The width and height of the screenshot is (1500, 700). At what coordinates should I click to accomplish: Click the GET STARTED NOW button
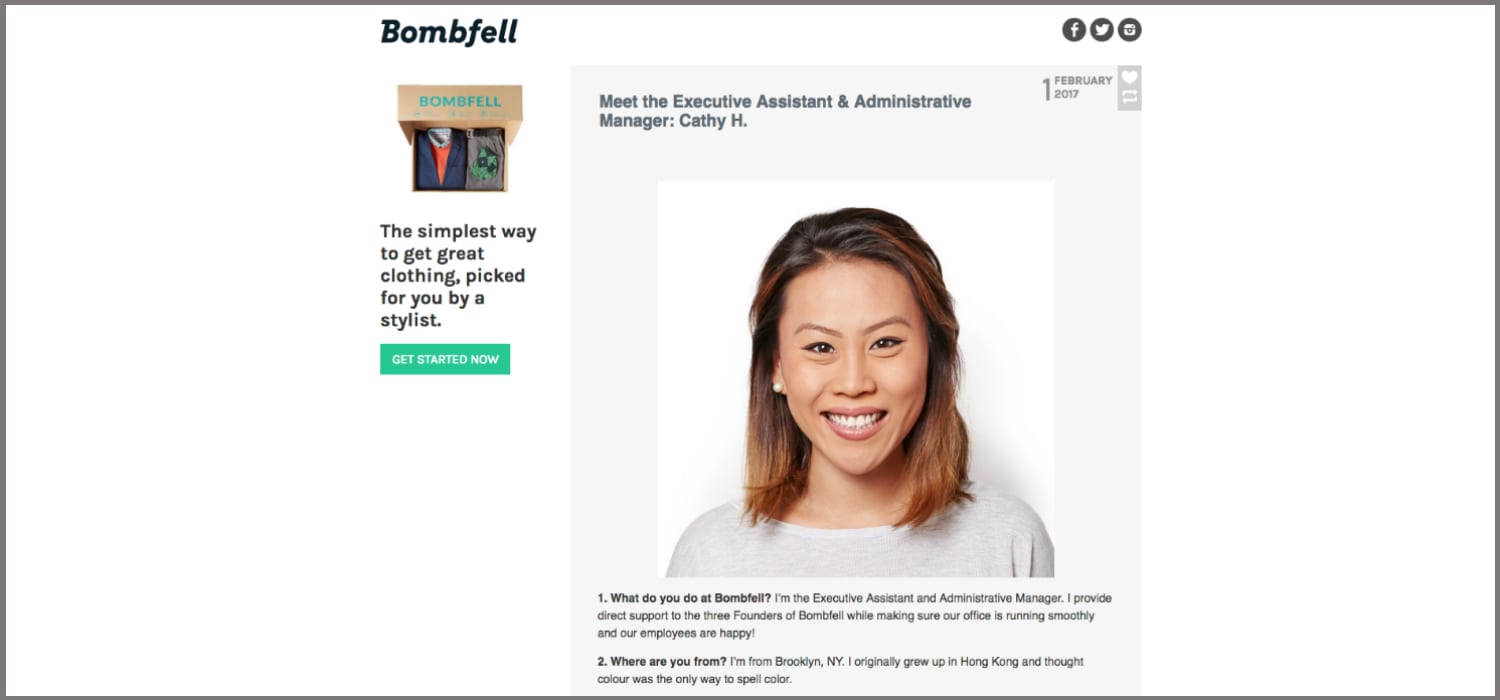pos(445,359)
